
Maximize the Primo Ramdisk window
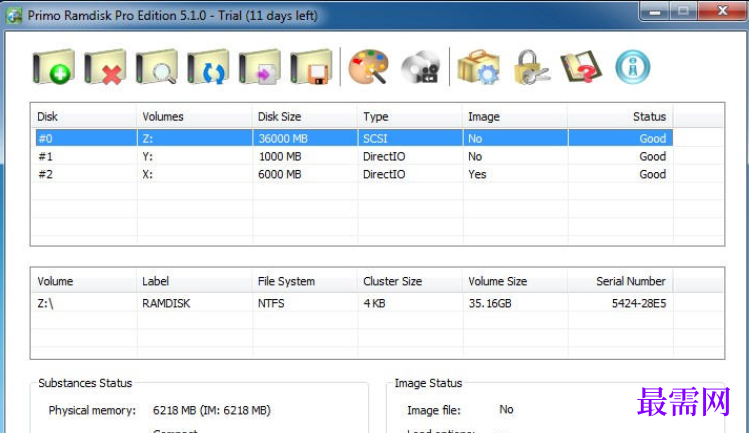click(683, 11)
